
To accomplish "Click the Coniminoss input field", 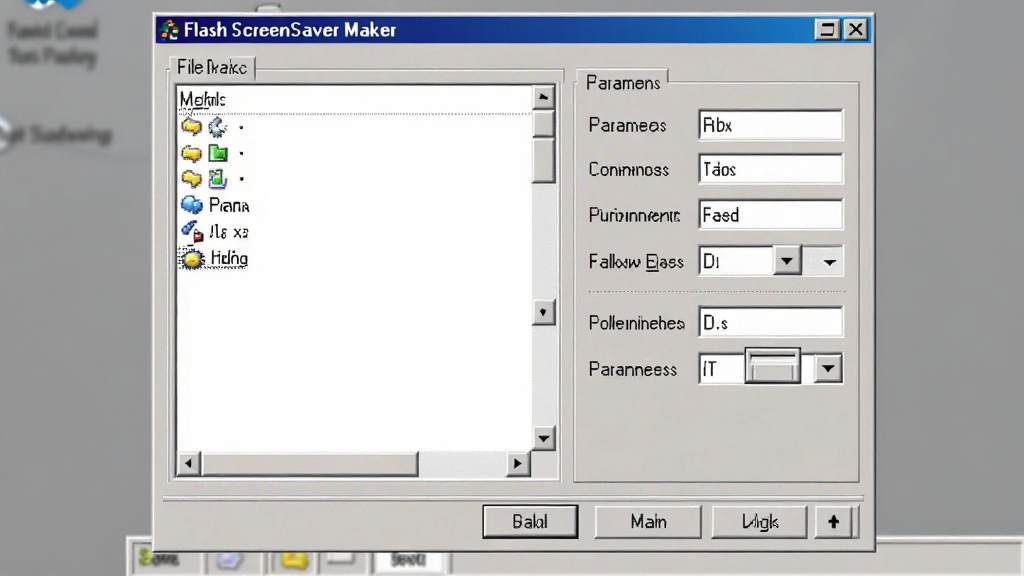I will 771,169.
